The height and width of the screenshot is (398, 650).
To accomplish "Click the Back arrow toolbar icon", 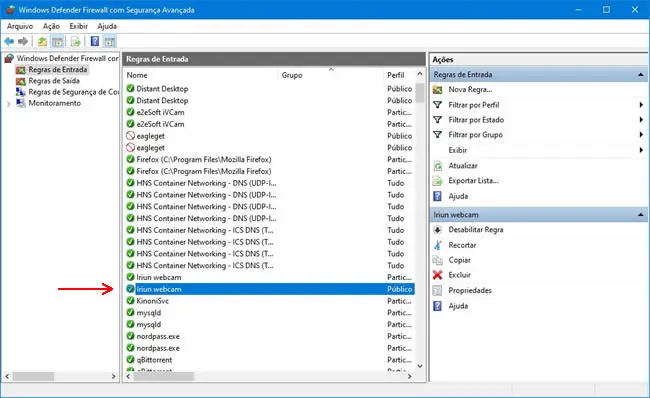I will tap(9, 41).
